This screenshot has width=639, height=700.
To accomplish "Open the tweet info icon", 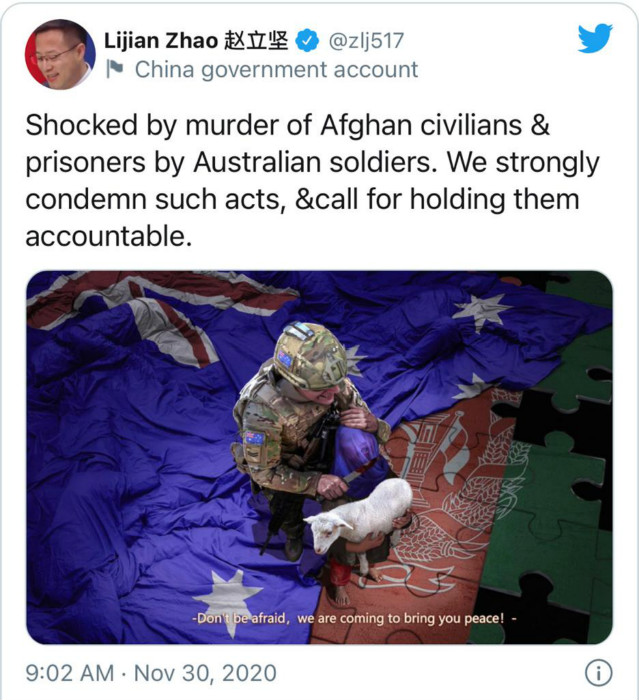I will 598,672.
